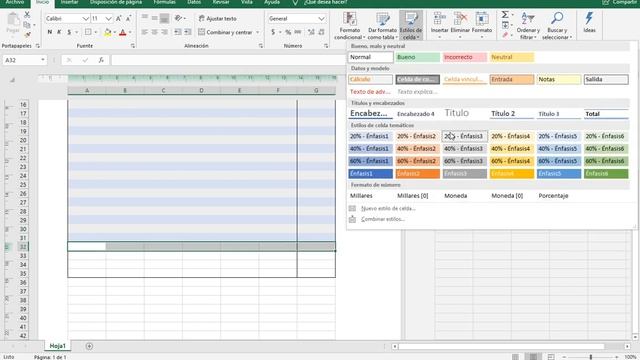Apply the red font color A
This screenshot has width=640, height=360.
pyautogui.click(x=123, y=32)
